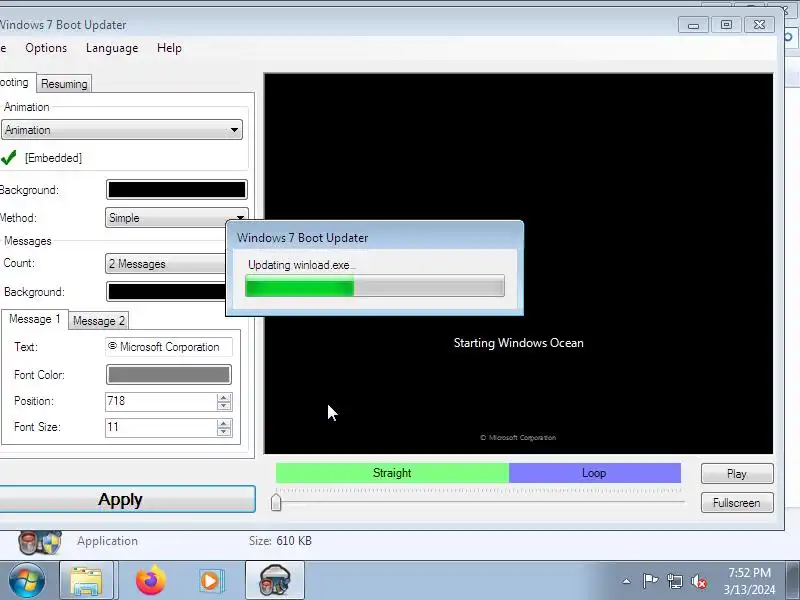Viewport: 800px width, 600px height.
Task: Select the Message 1 tab
Action: pos(34,319)
